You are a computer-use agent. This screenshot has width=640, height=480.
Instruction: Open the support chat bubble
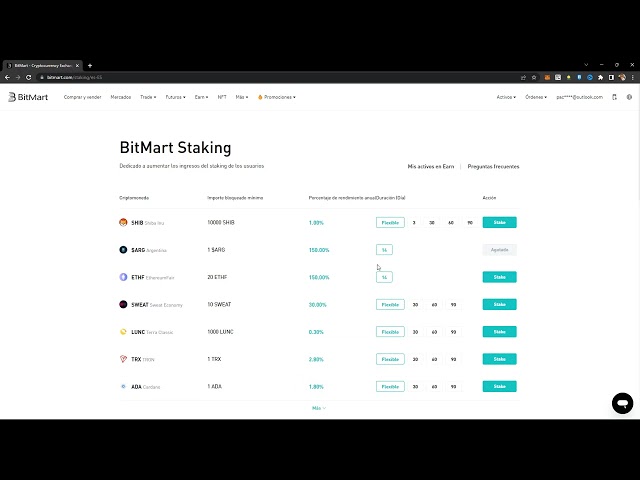[622, 403]
